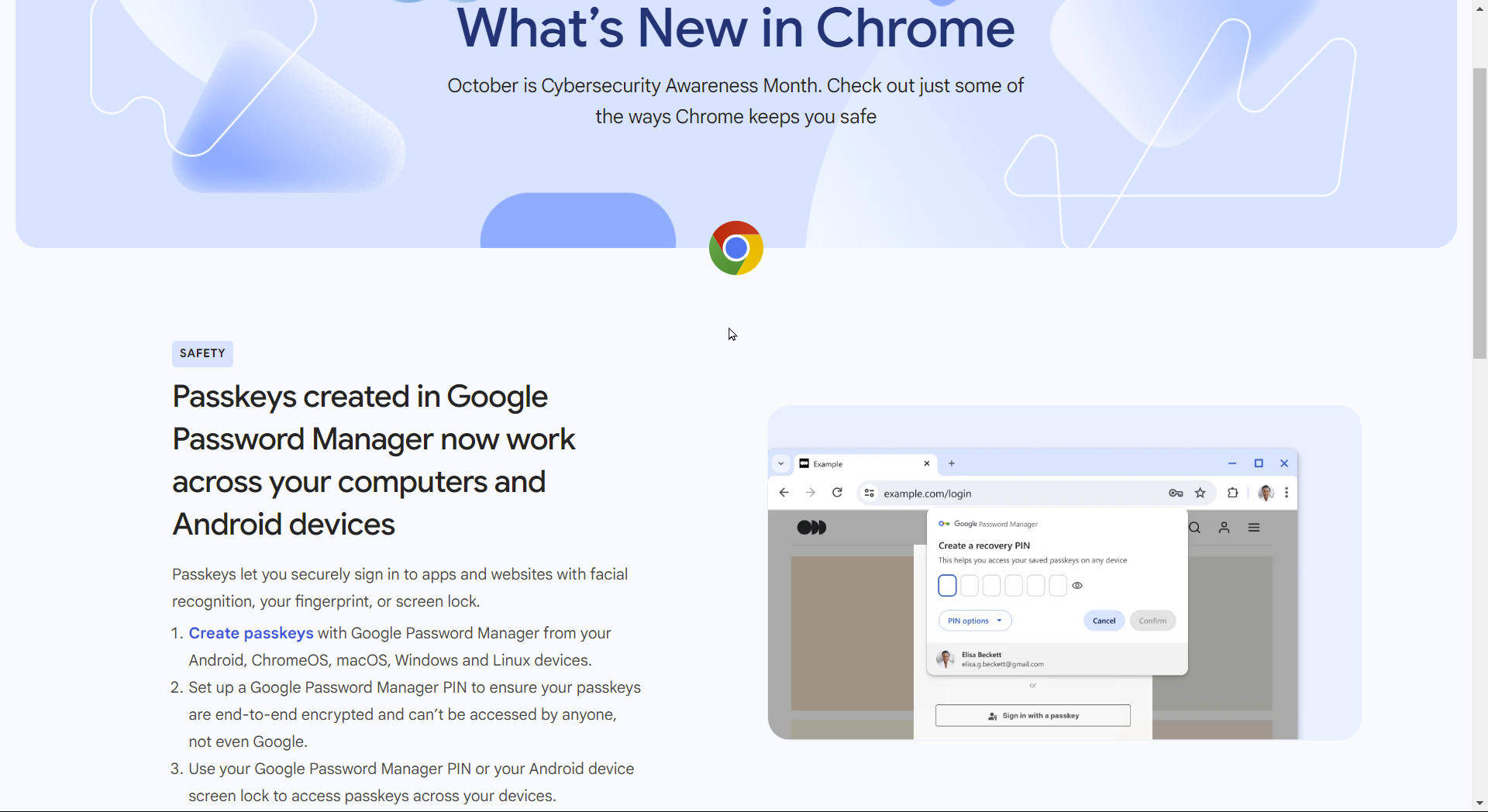Click the extensions puzzle icon in the illustration
This screenshot has height=812, width=1488.
[1233, 493]
